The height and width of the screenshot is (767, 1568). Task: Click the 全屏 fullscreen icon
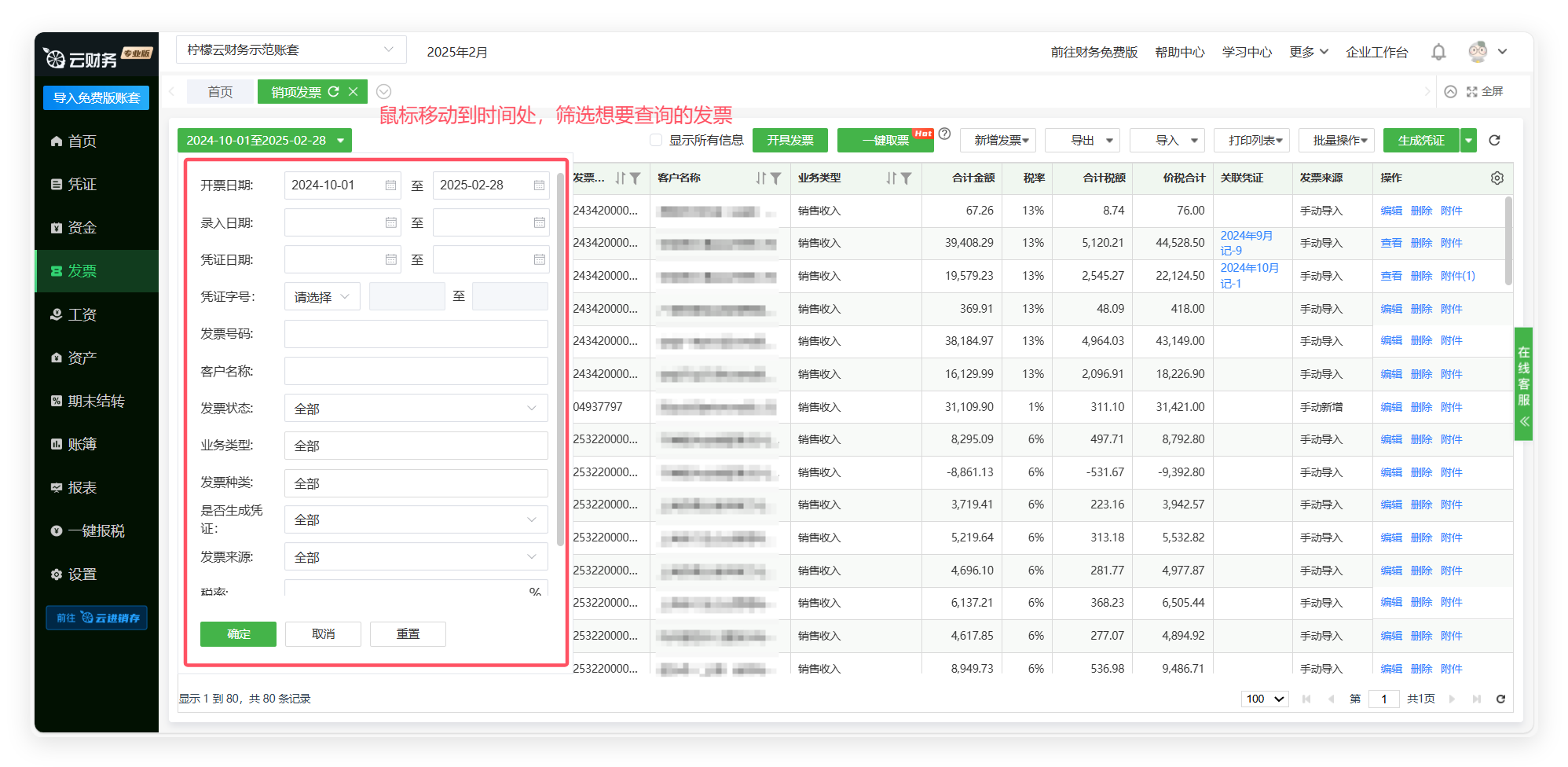point(1471,92)
